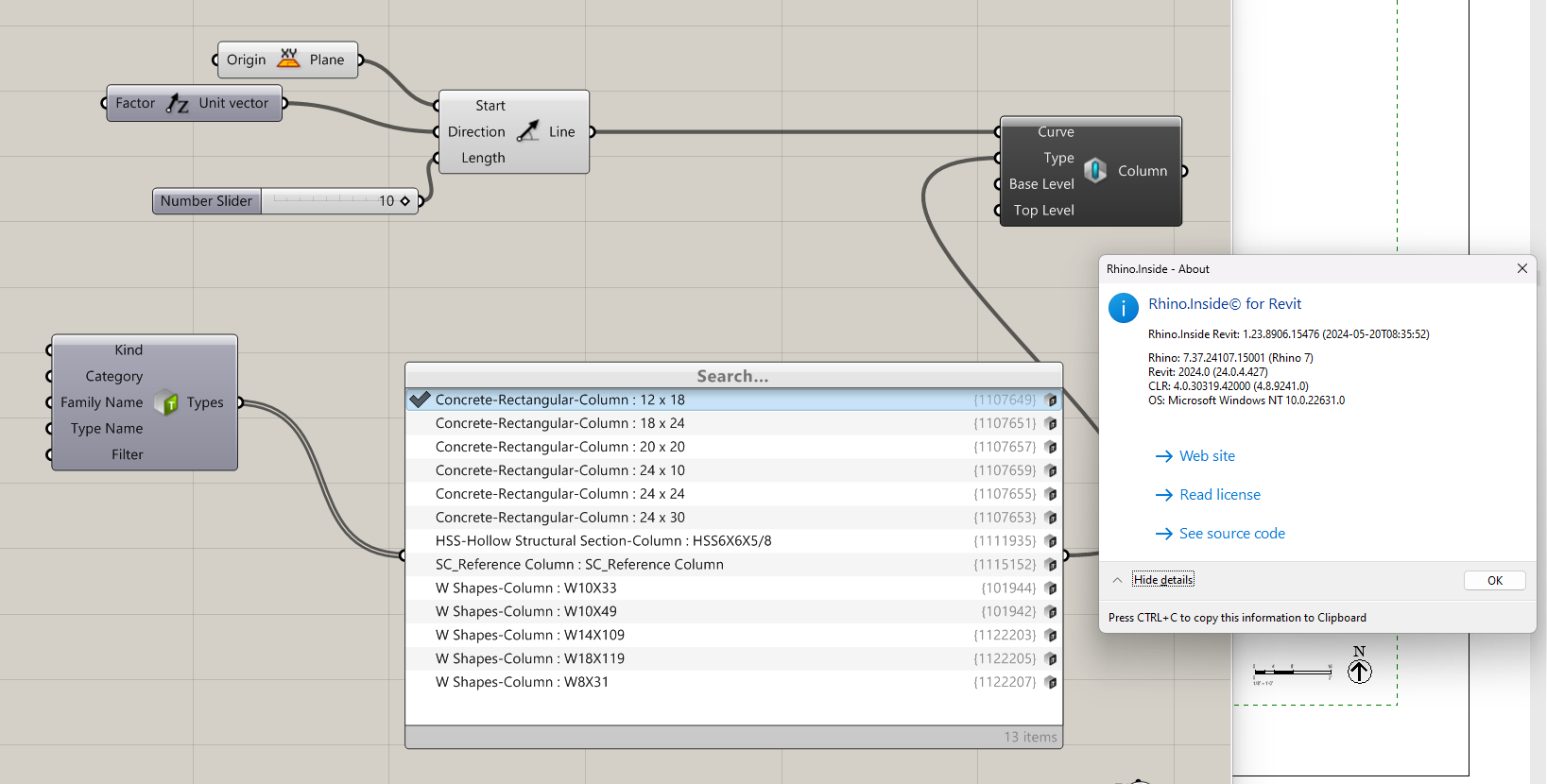This screenshot has width=1547, height=784.
Task: Select W Shapes-Column : W8X31
Action: pos(733,682)
